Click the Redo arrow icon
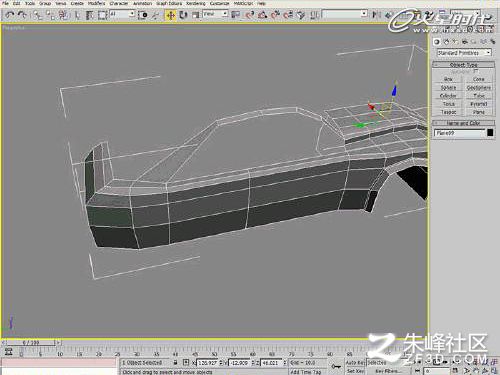Screen dimensions: 500x375 [22, 15]
